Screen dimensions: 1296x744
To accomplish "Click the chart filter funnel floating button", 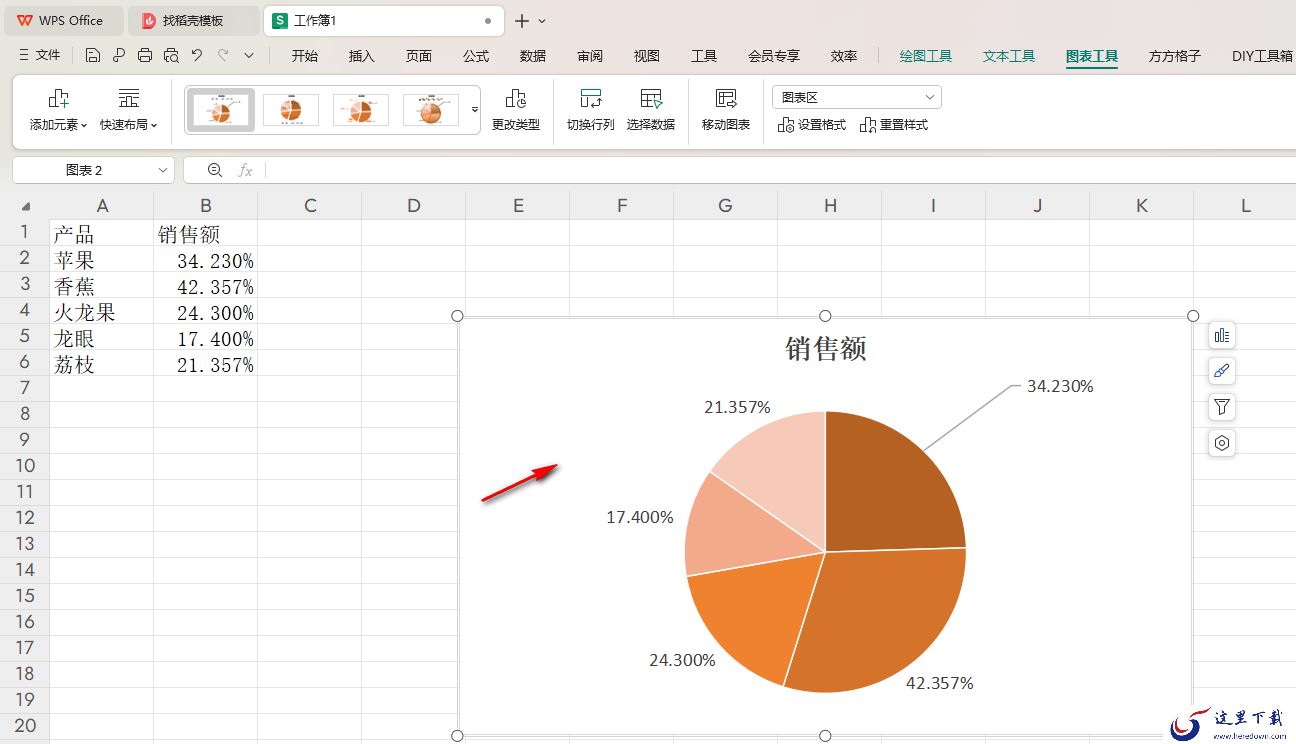I will tap(1222, 407).
